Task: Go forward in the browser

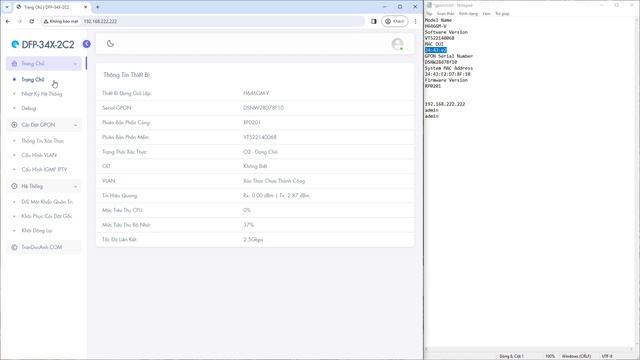Action: (x=20, y=21)
